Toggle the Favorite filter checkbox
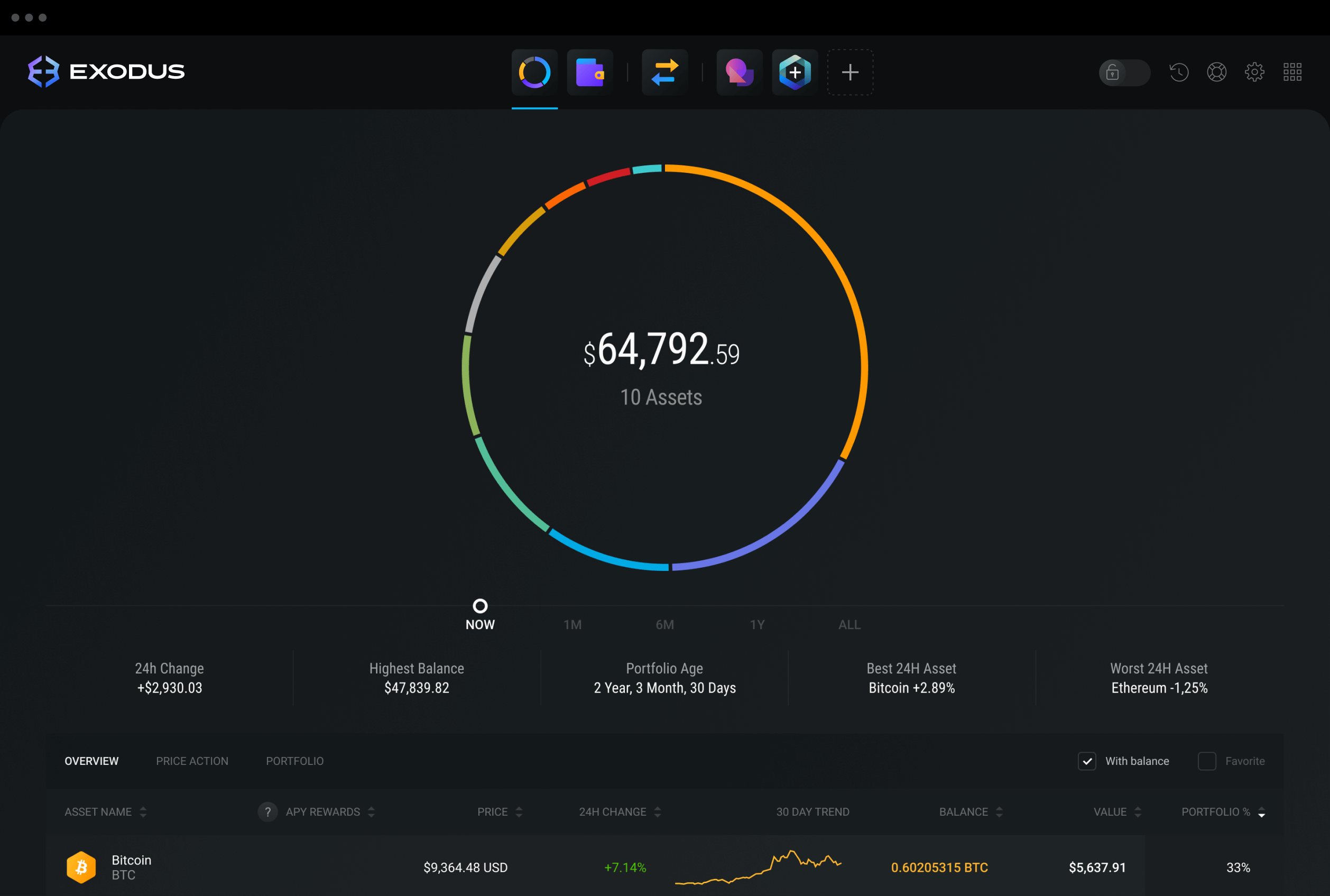 pos(1207,761)
